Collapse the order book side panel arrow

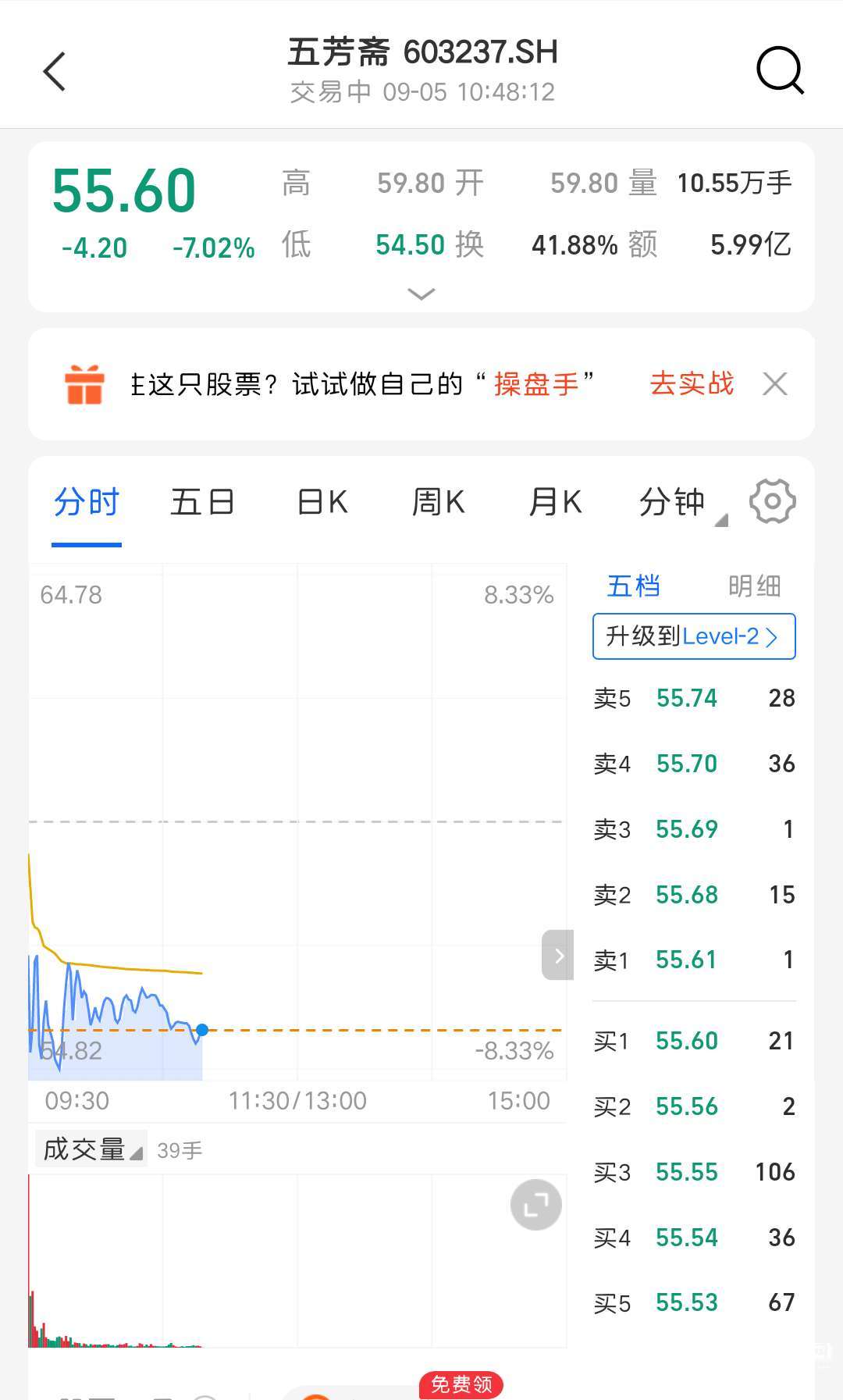[557, 955]
